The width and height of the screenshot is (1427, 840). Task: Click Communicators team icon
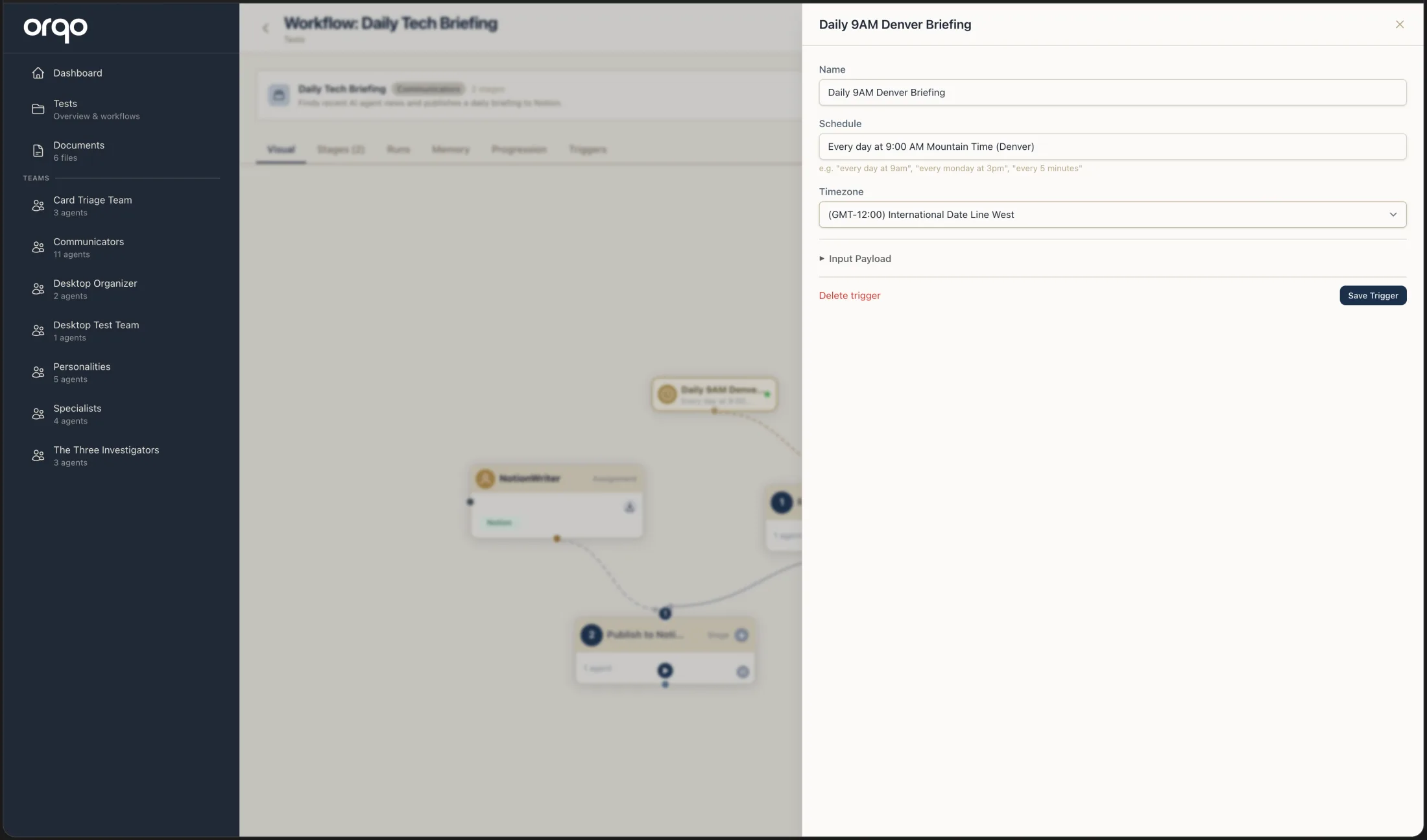38,247
